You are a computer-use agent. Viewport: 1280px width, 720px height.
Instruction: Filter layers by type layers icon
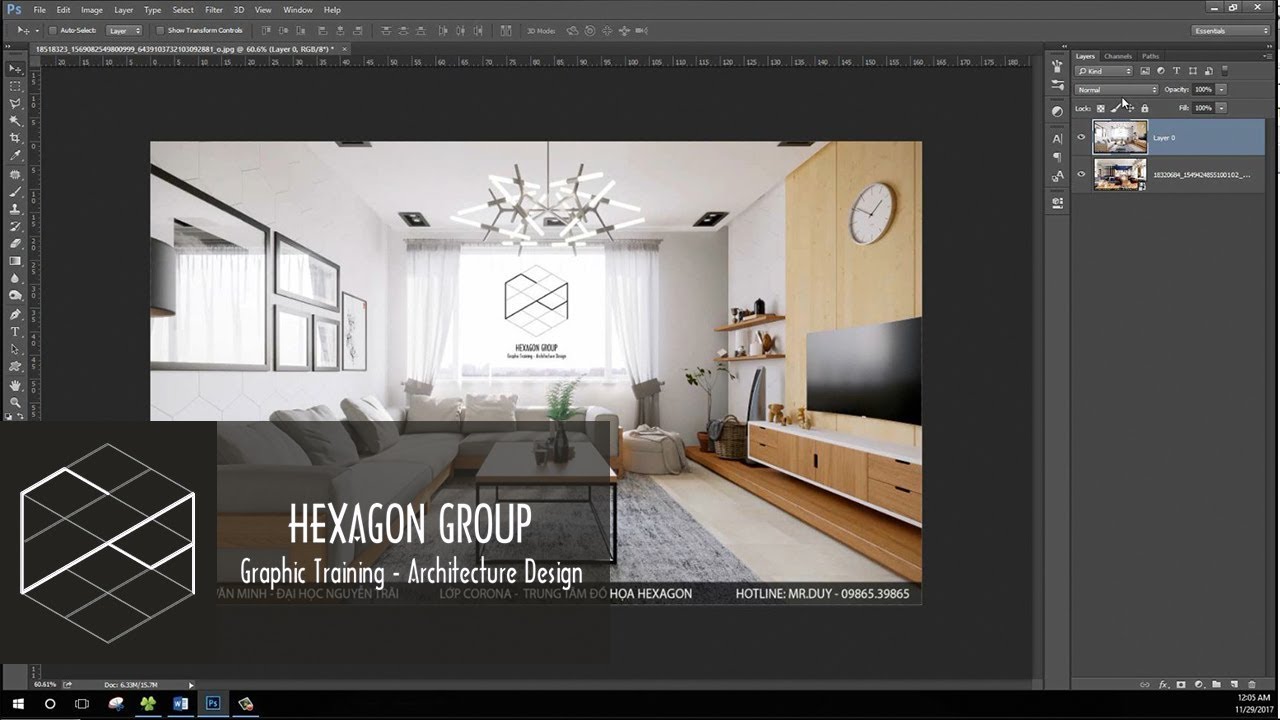pos(1177,71)
